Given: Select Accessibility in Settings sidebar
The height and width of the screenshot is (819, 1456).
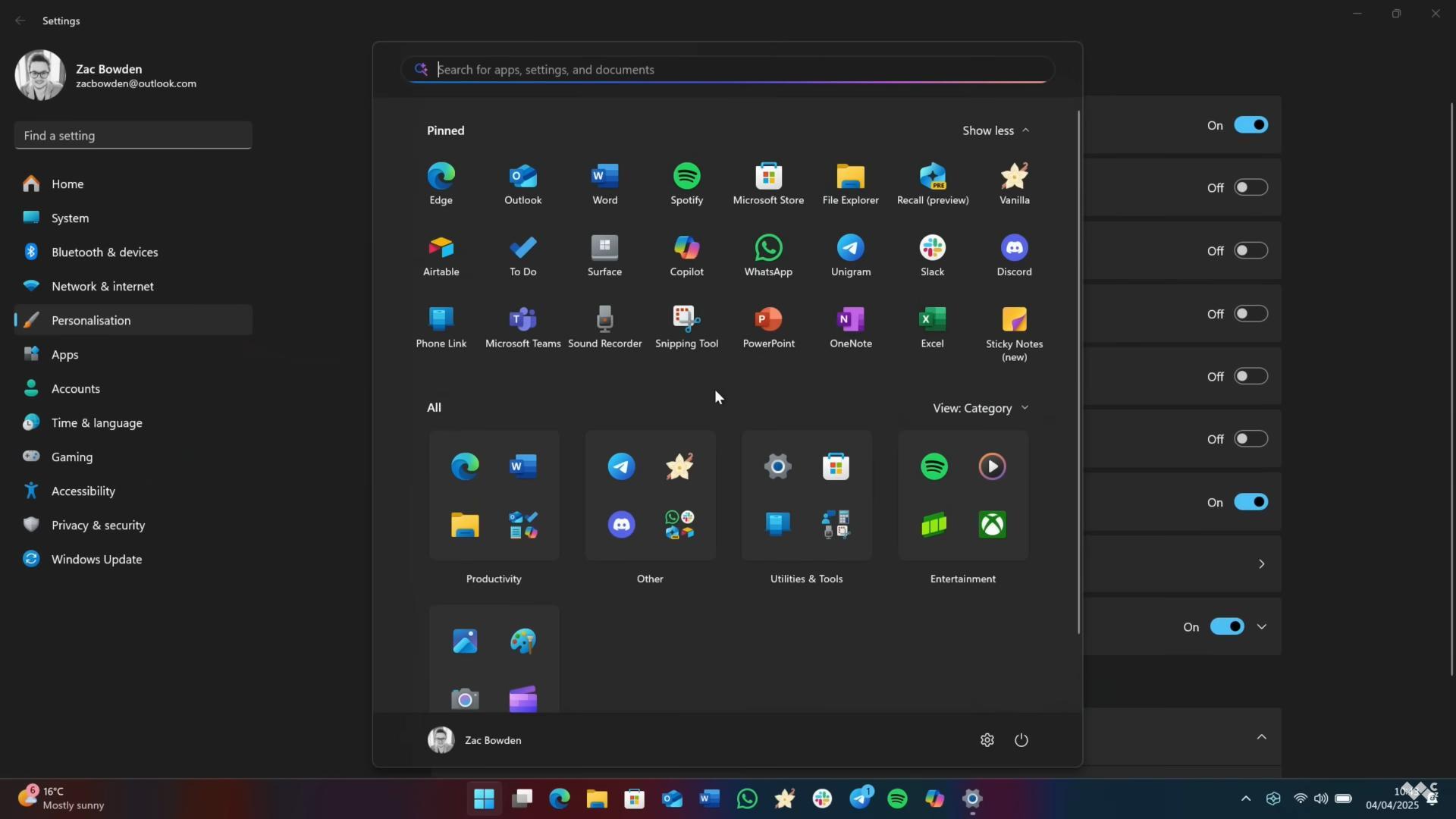Looking at the screenshot, I should (133, 491).
